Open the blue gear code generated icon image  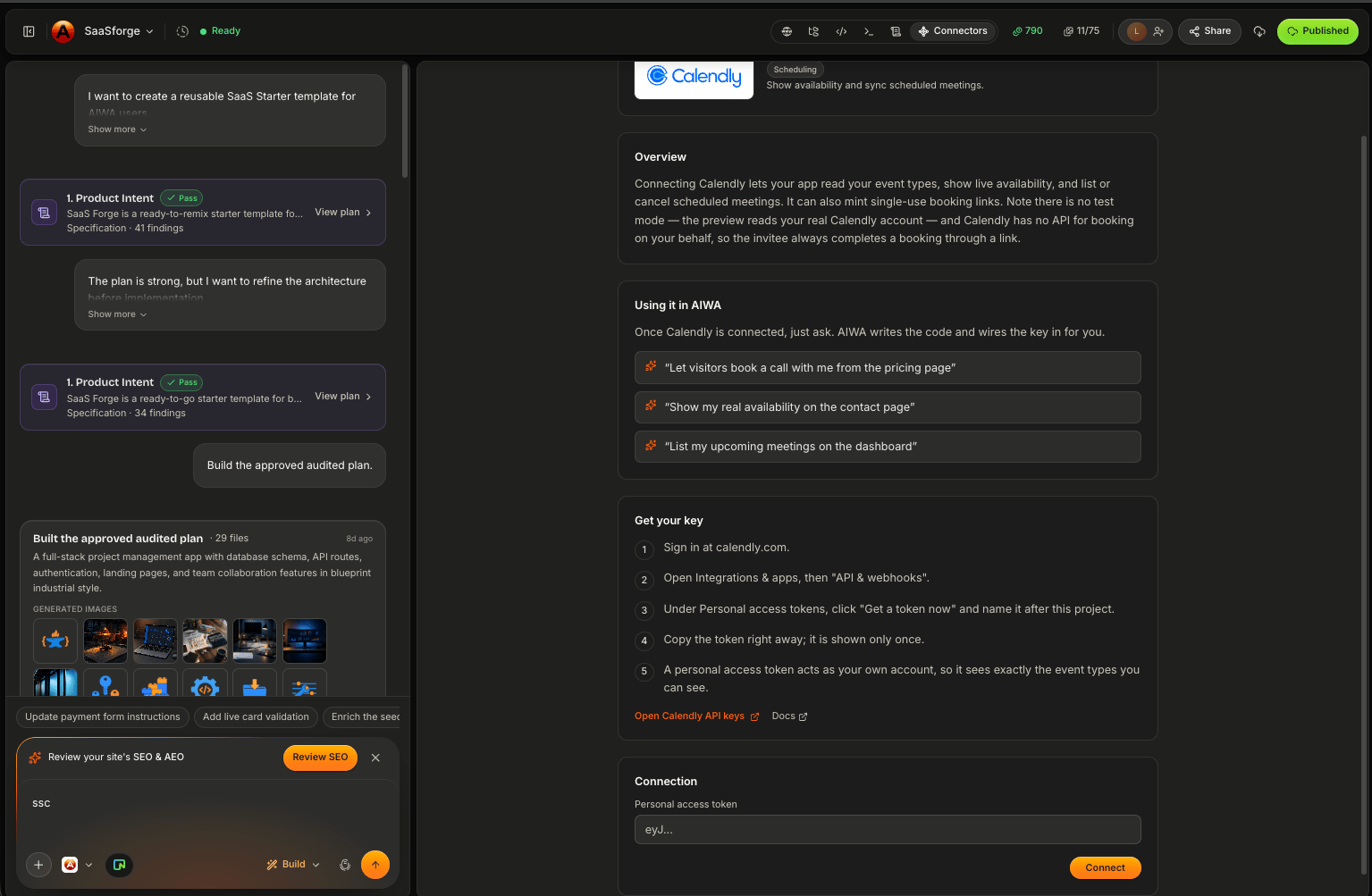click(205, 683)
